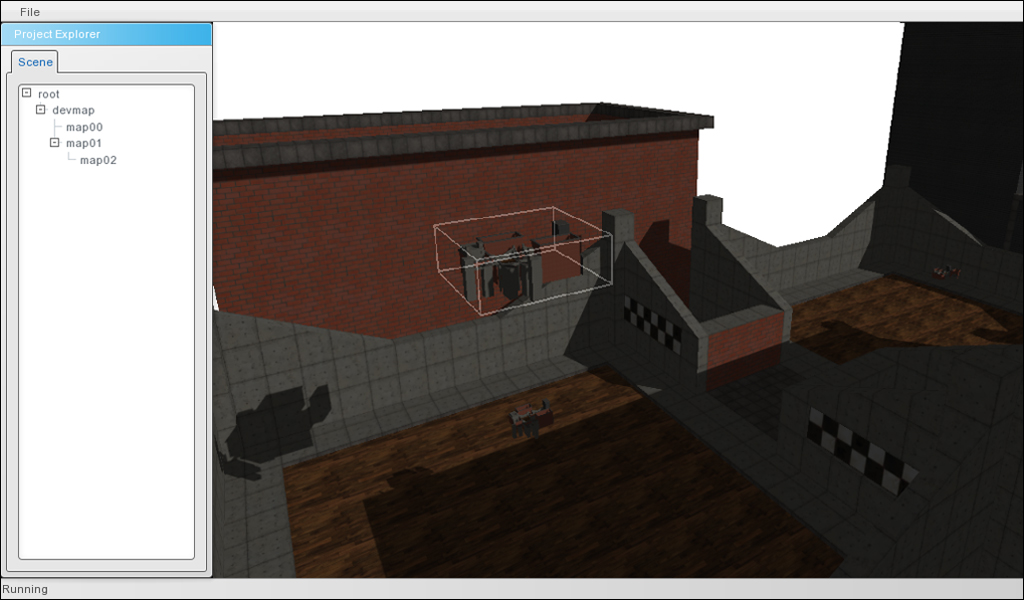This screenshot has height=600, width=1024.
Task: Open the File menu
Action: click(30, 12)
